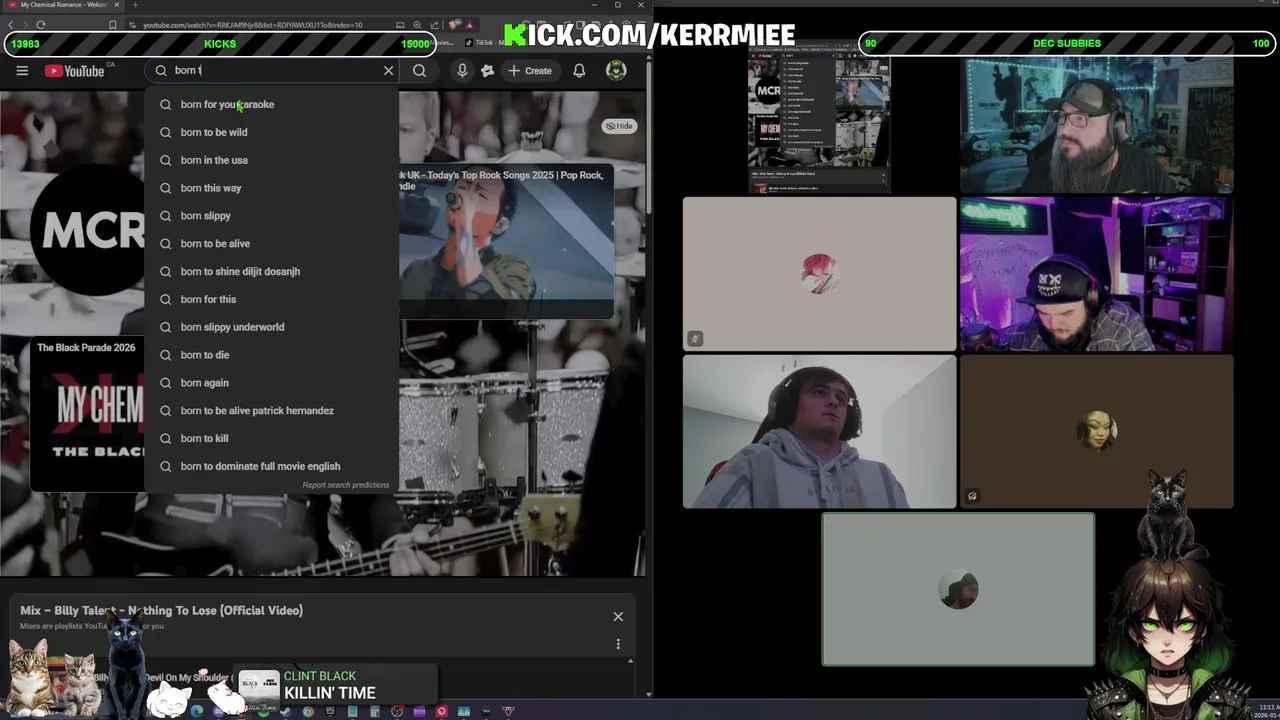The width and height of the screenshot is (1280, 720).
Task: Choose suggestion 'born this way'
Action: (x=272, y=188)
